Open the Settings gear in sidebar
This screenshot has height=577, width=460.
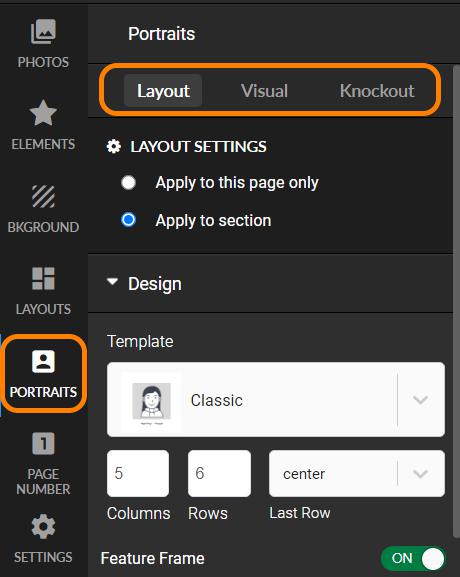click(43, 526)
